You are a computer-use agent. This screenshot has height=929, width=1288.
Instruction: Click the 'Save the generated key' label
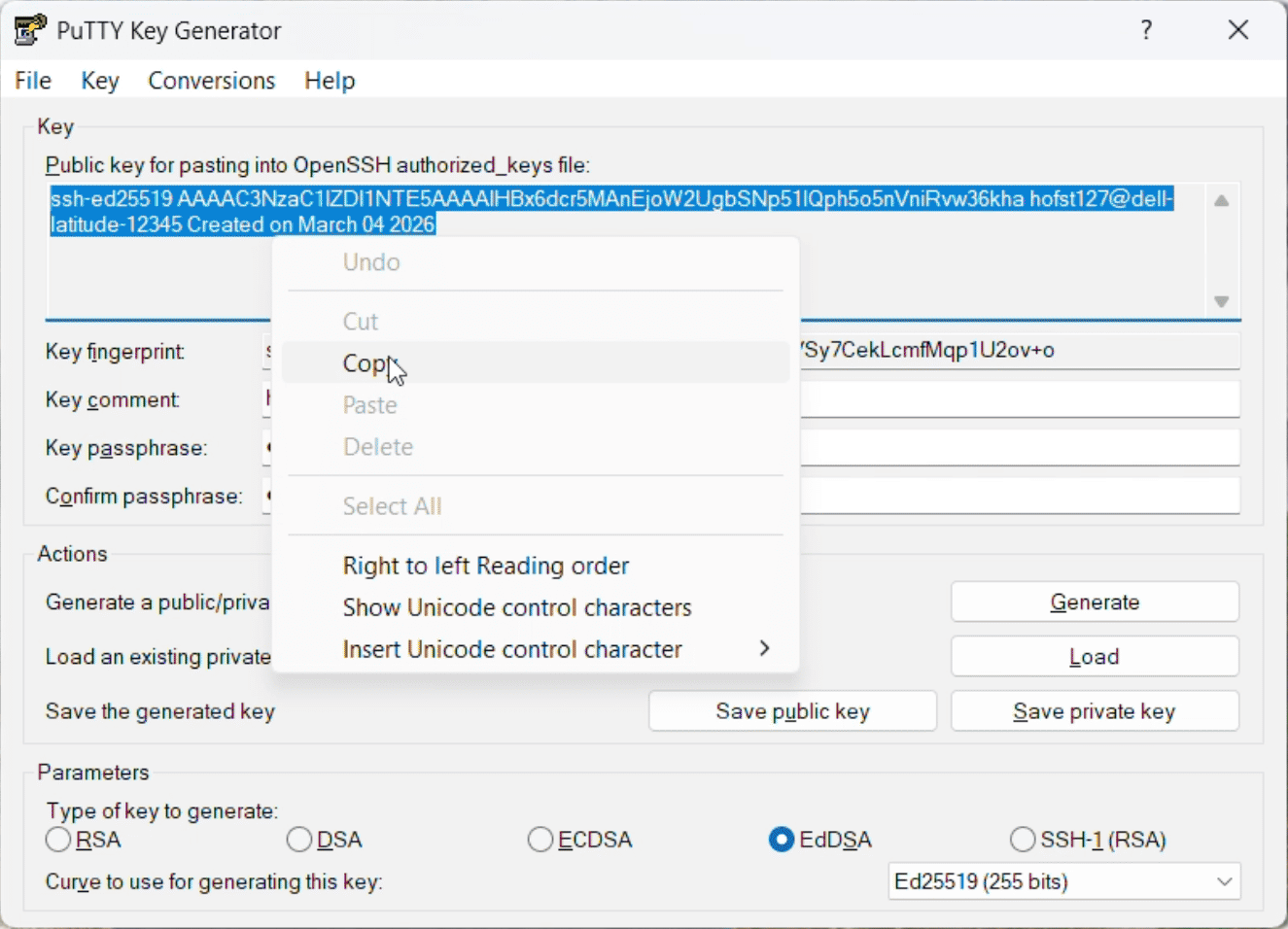pos(160,711)
